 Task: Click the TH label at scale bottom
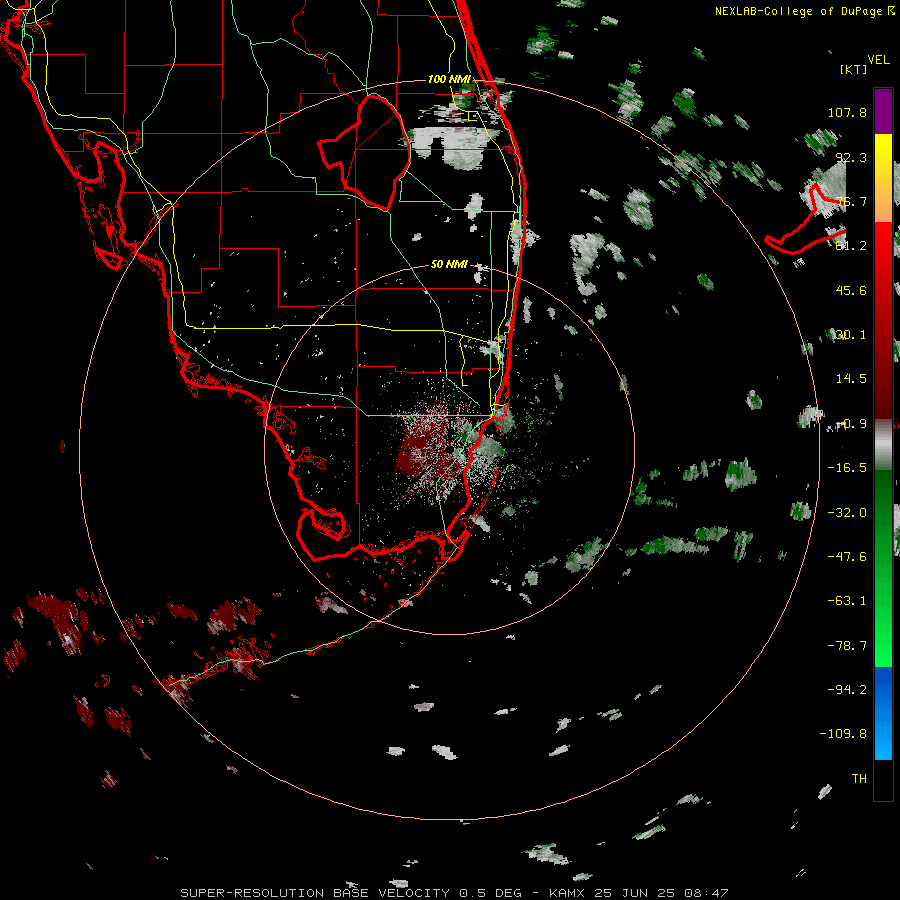pyautogui.click(x=859, y=779)
